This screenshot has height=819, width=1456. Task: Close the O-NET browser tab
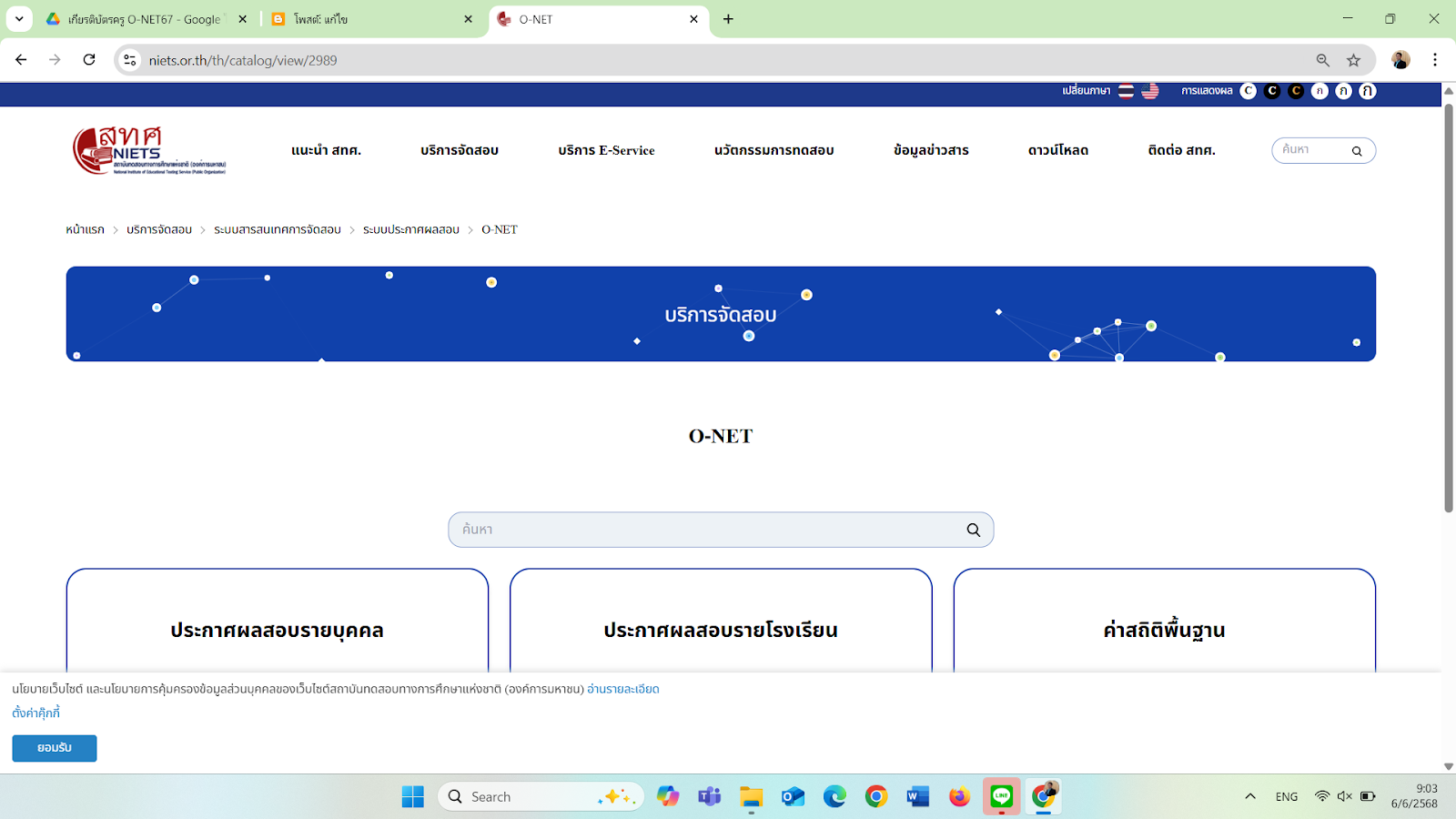coord(693,19)
